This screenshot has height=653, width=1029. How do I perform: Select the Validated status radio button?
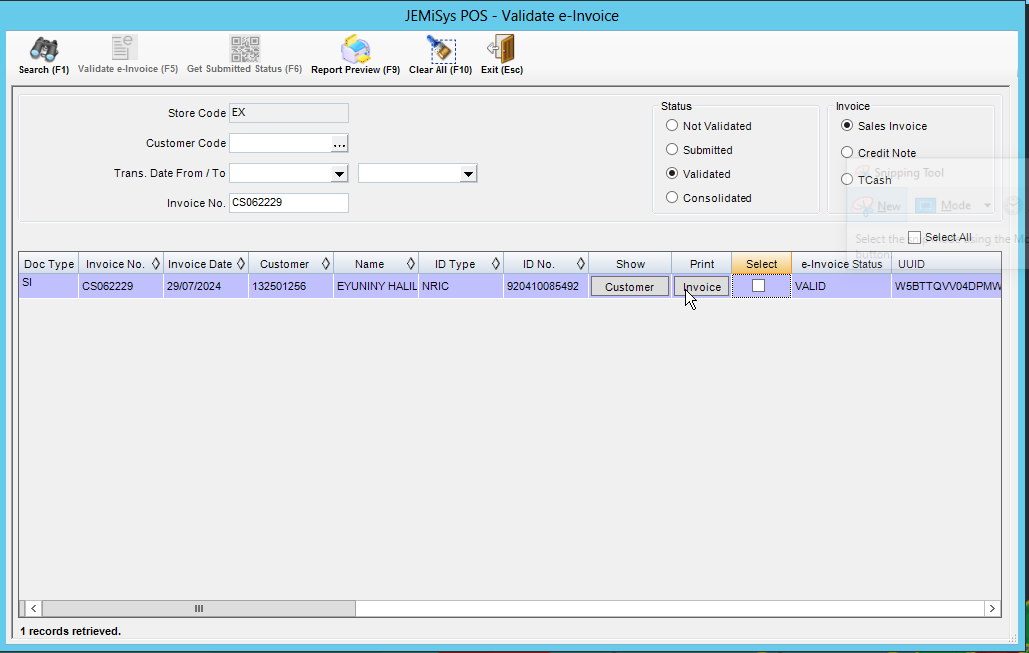coord(671,173)
